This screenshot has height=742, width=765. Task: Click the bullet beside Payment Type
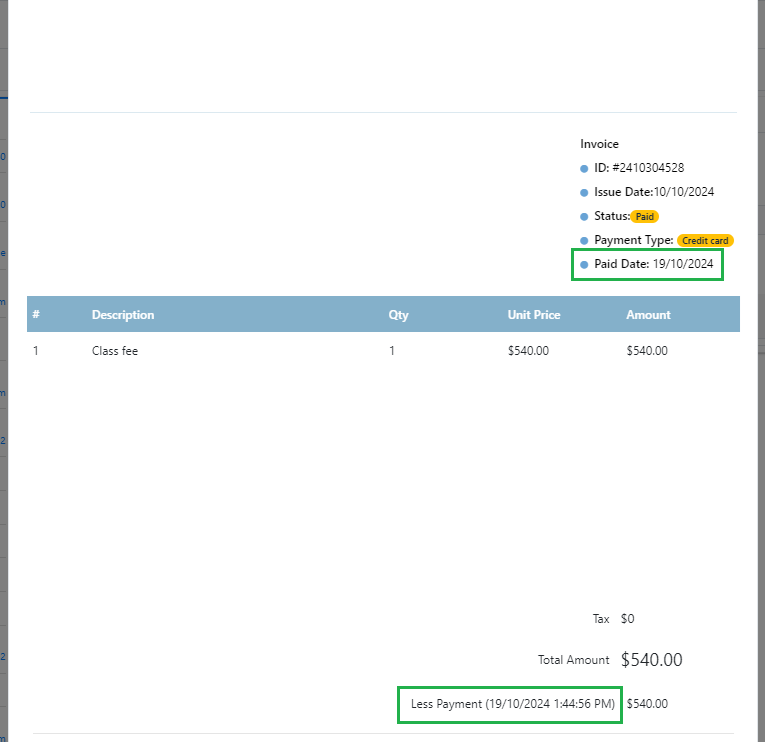584,241
